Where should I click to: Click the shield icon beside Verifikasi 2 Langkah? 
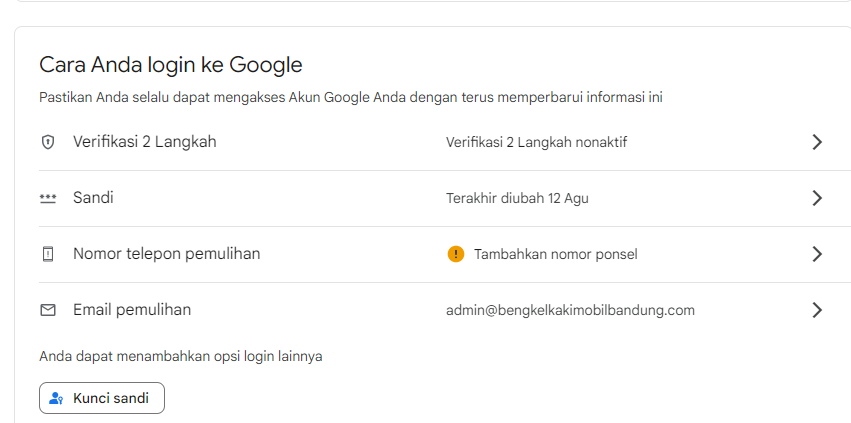[x=48, y=142]
